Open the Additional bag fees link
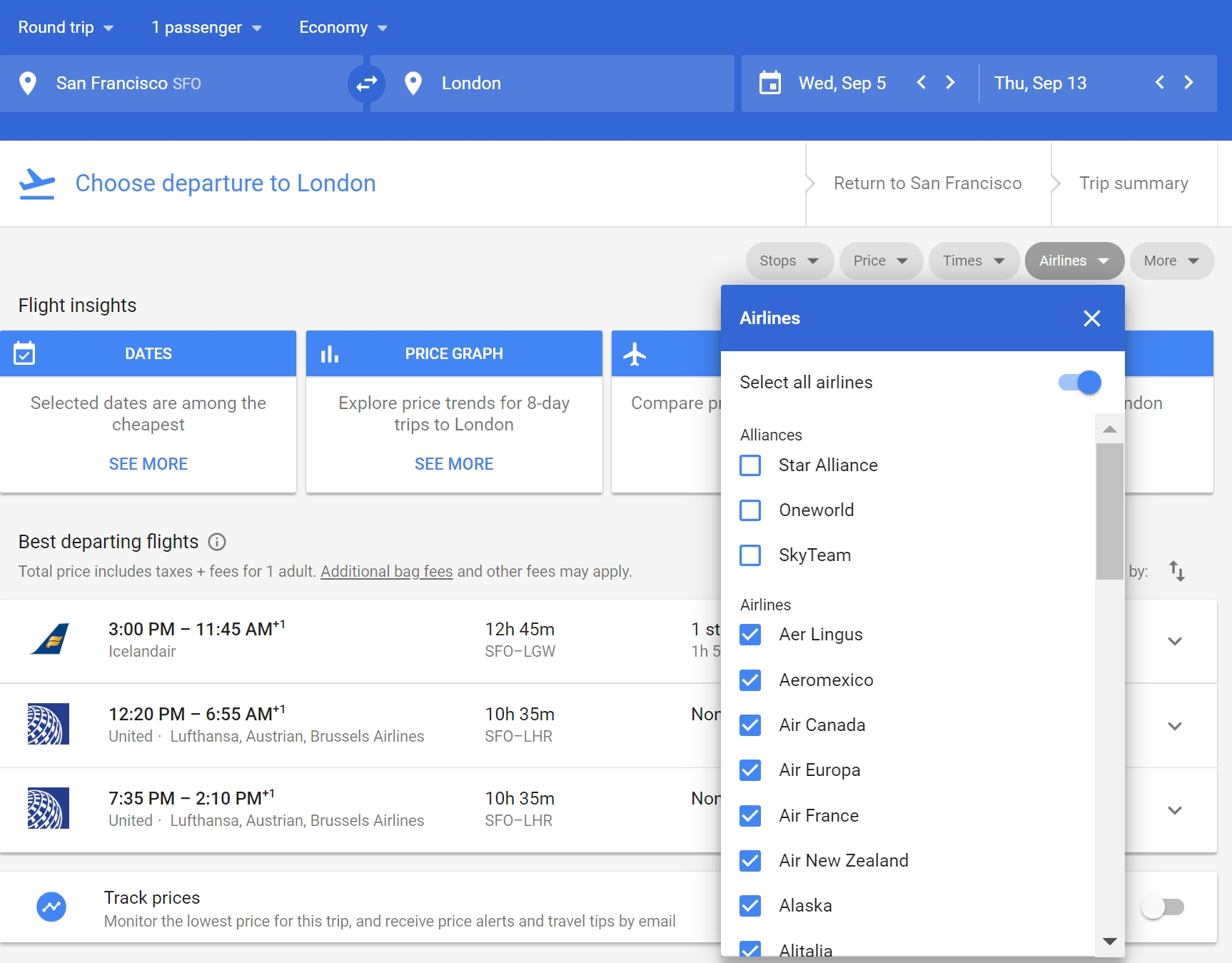The height and width of the screenshot is (963, 1232). (387, 571)
